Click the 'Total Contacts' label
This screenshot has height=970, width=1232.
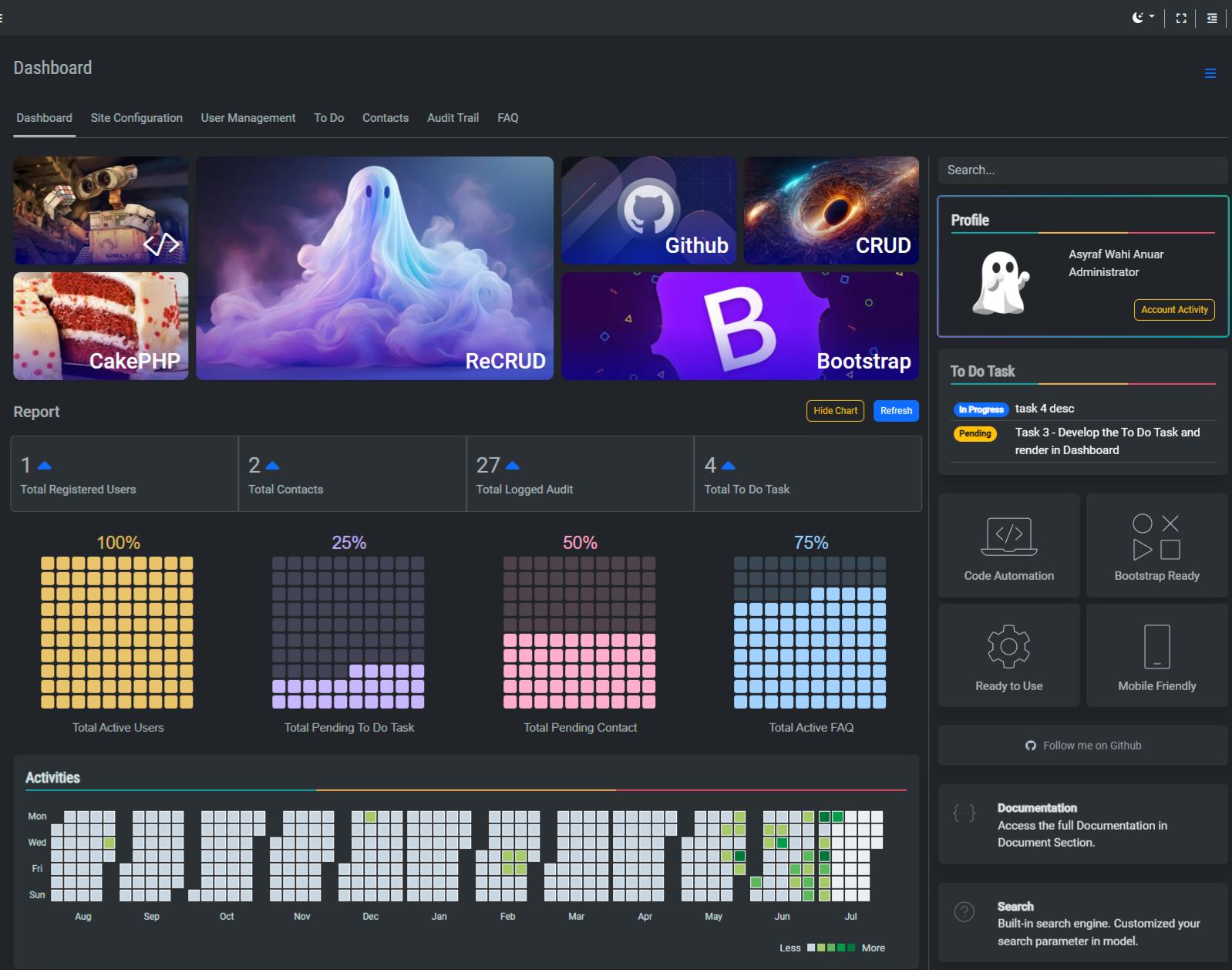click(285, 490)
